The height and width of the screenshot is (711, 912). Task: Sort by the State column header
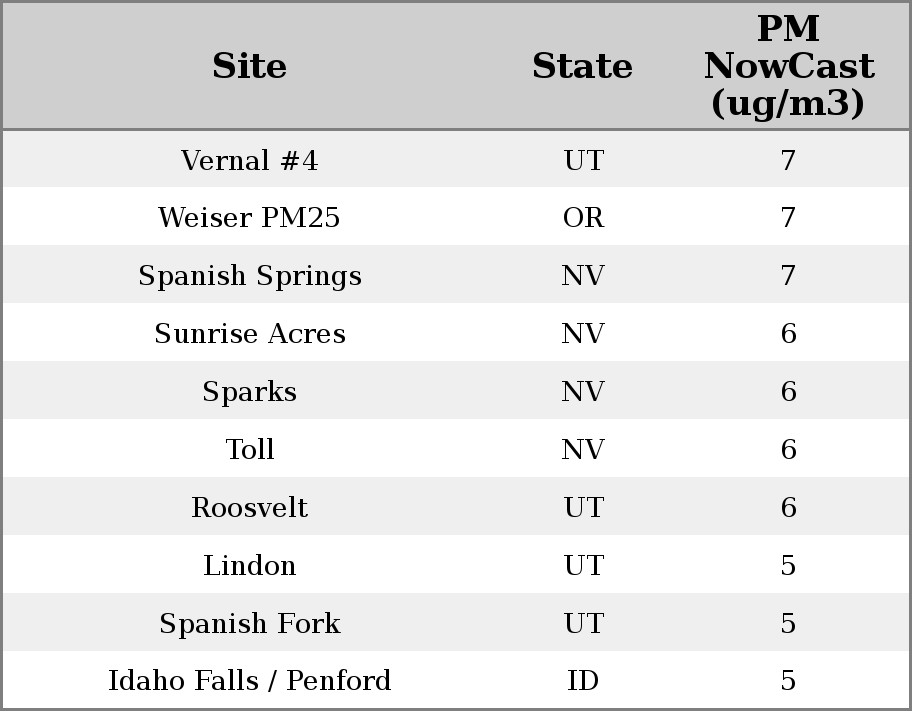pos(582,67)
